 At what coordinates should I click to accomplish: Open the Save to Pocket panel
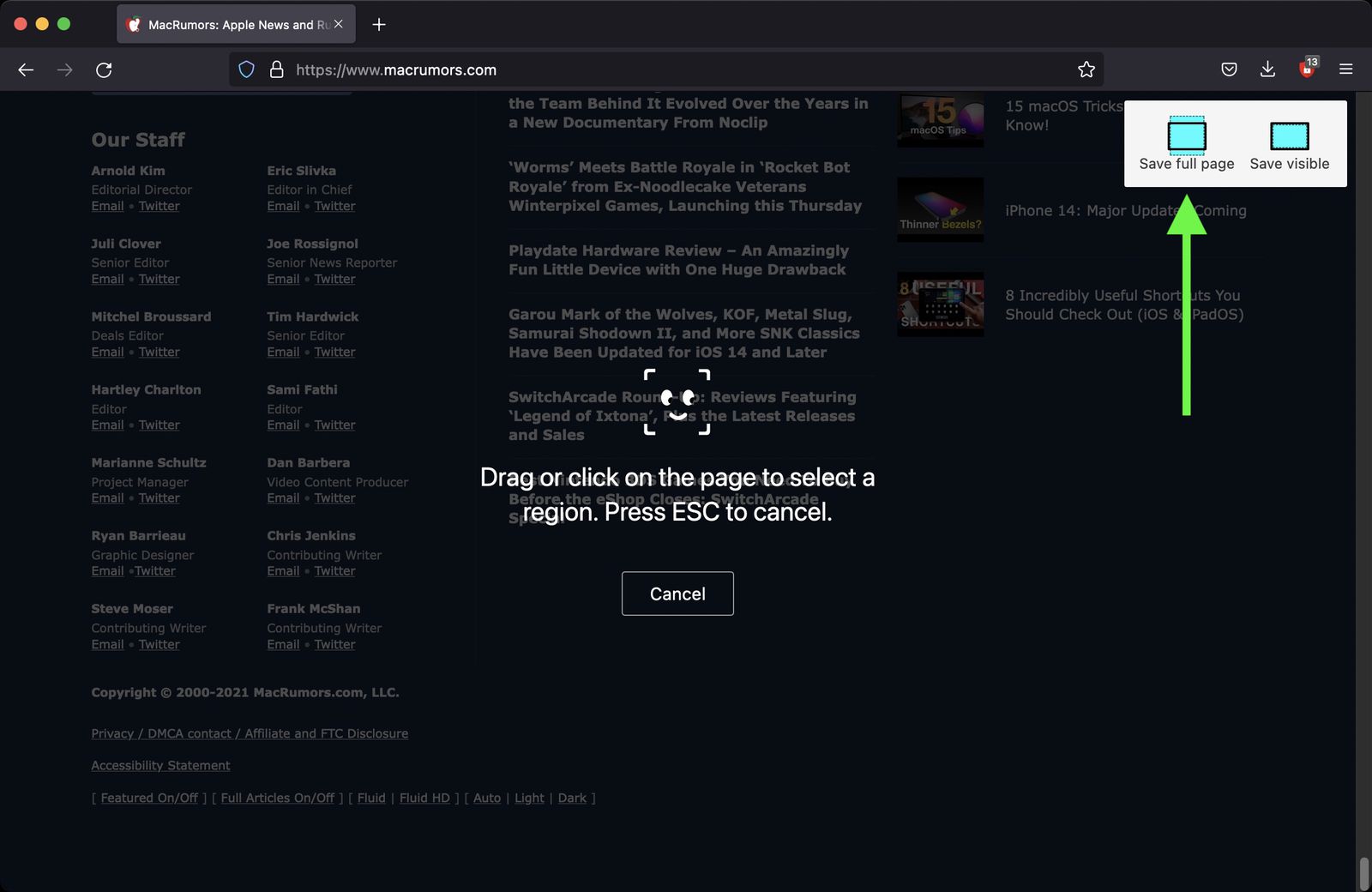coord(1229,69)
